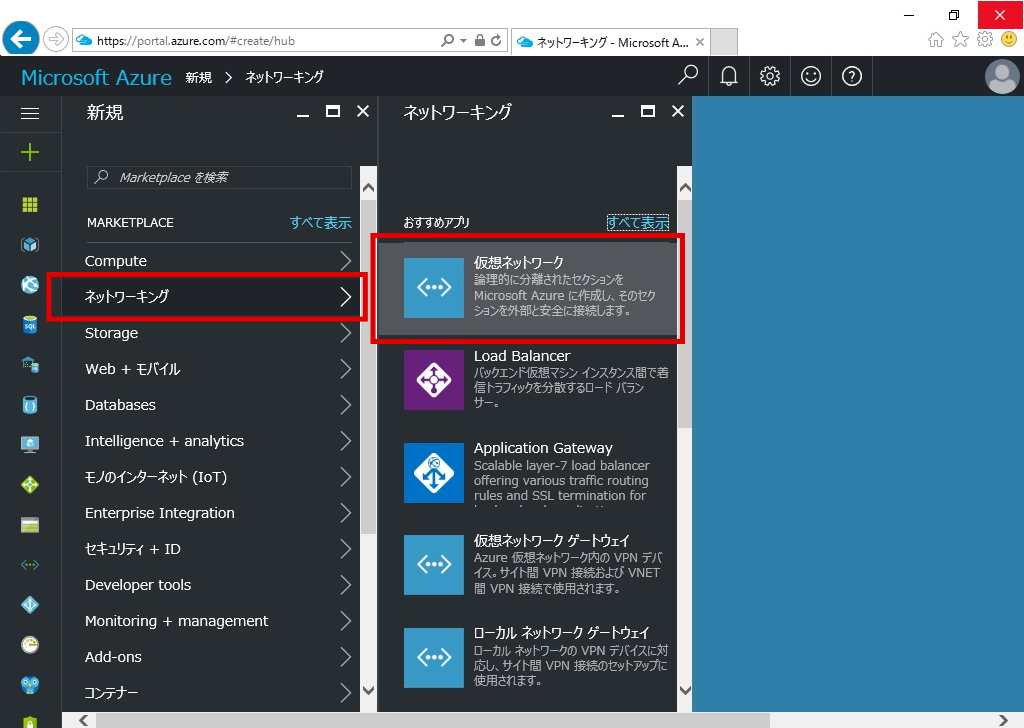Image resolution: width=1024 pixels, height=728 pixels.
Task: Expand セキュリティ + ID category
Action: pos(218,549)
